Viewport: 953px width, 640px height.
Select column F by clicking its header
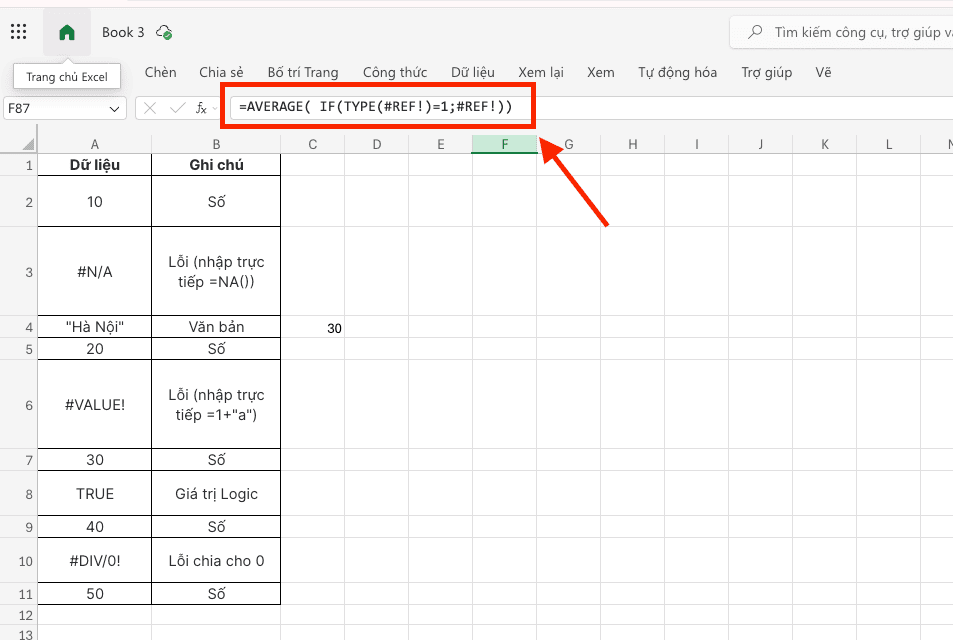click(x=504, y=143)
